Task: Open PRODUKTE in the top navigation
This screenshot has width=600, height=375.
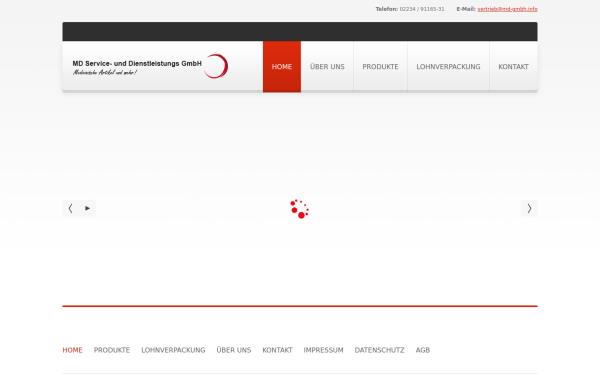Action: click(380, 67)
